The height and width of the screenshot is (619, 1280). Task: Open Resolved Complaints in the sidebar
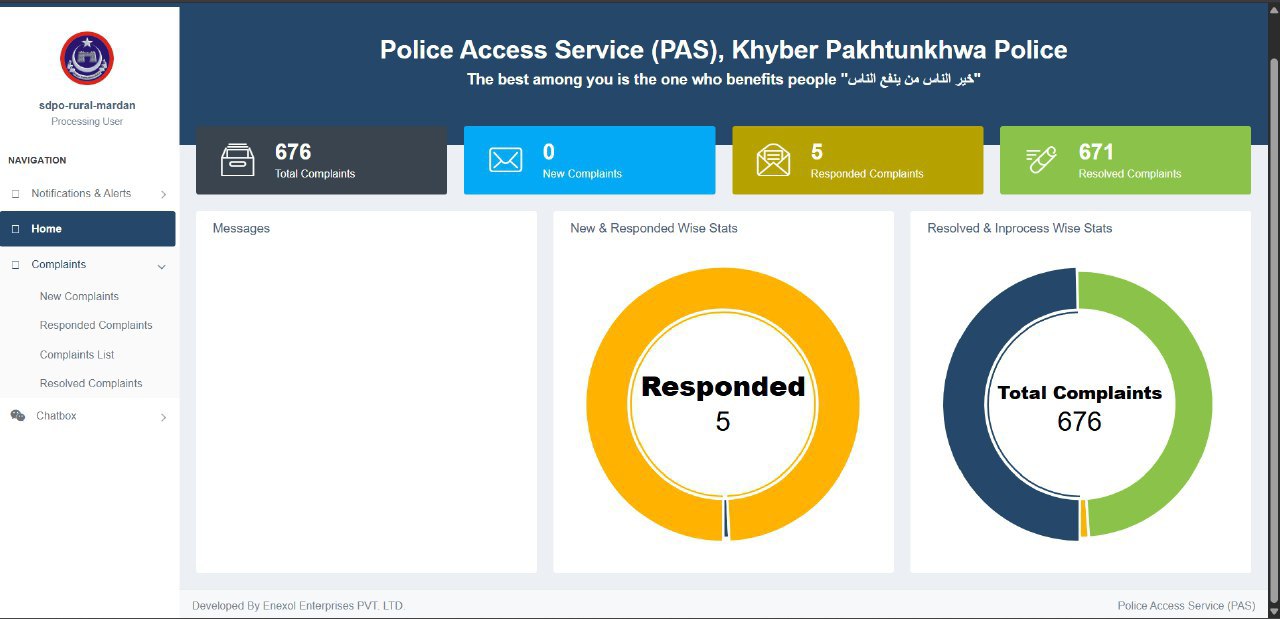pyautogui.click(x=91, y=383)
